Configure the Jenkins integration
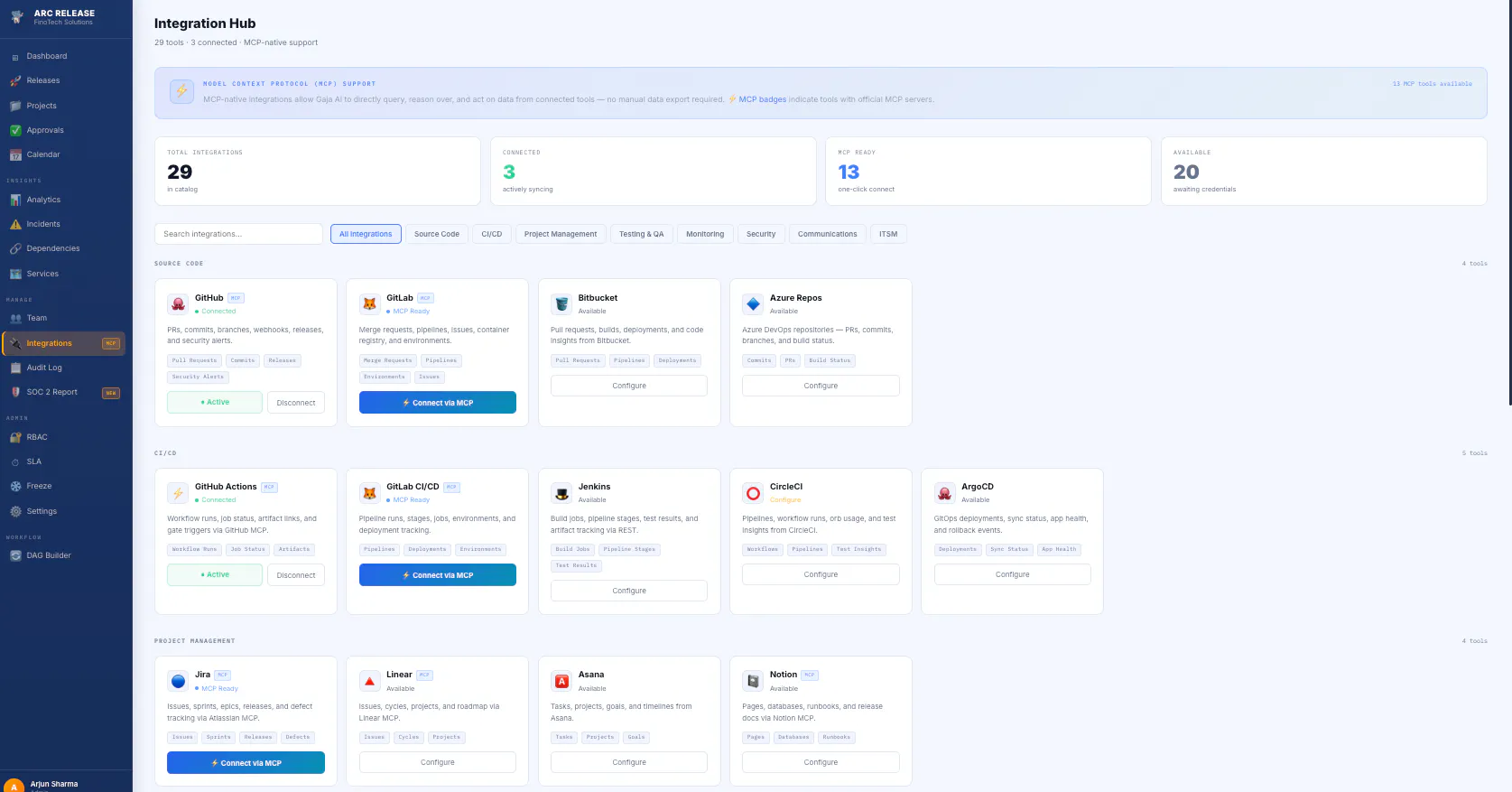 [x=629, y=591]
